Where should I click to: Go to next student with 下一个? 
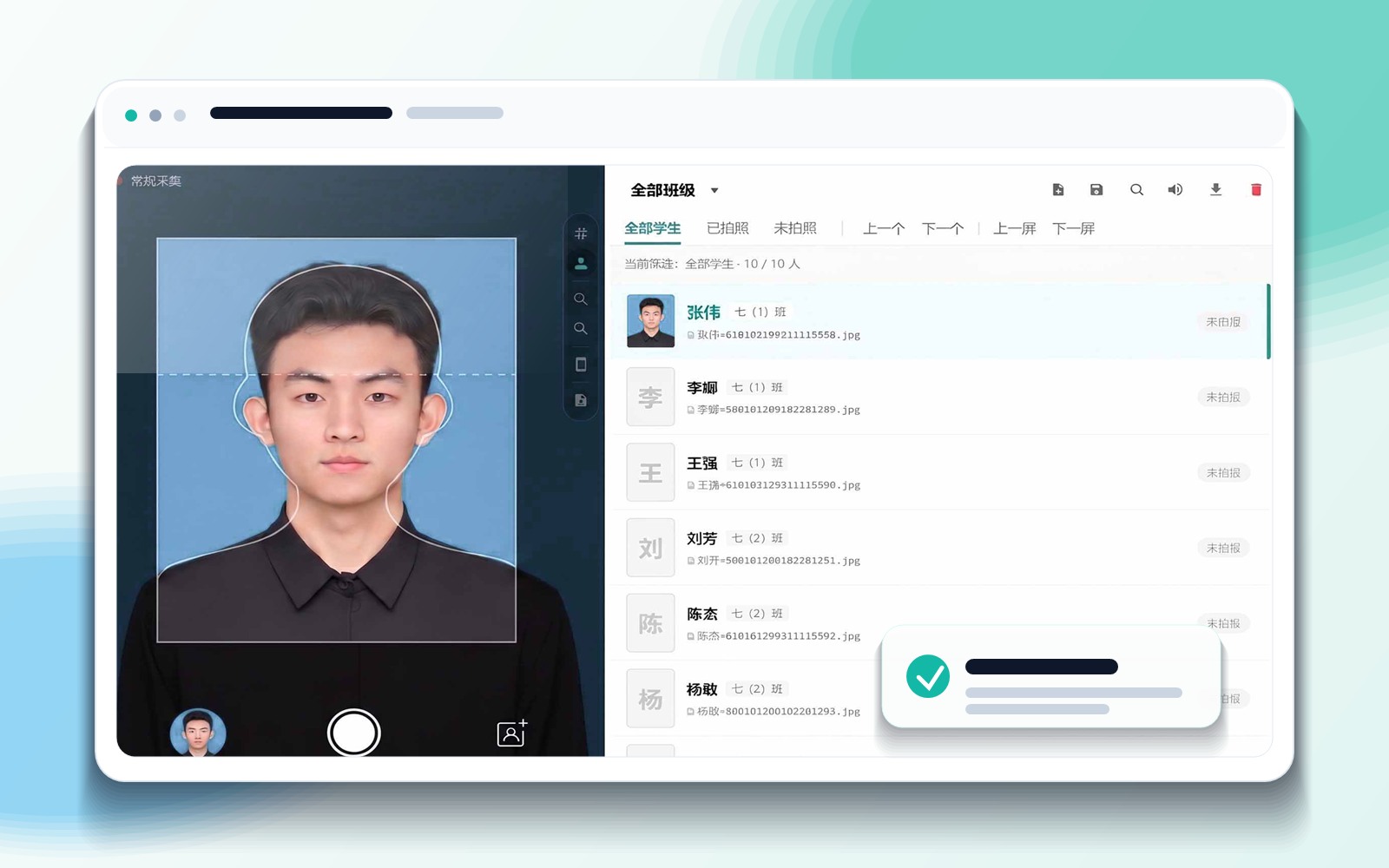pos(943,229)
